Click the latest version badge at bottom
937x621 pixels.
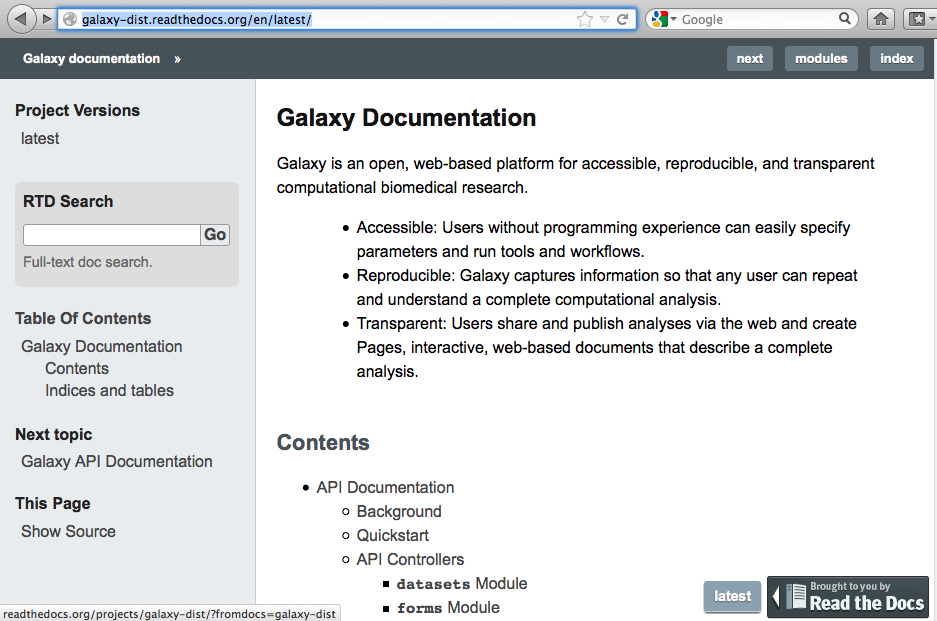click(x=732, y=596)
